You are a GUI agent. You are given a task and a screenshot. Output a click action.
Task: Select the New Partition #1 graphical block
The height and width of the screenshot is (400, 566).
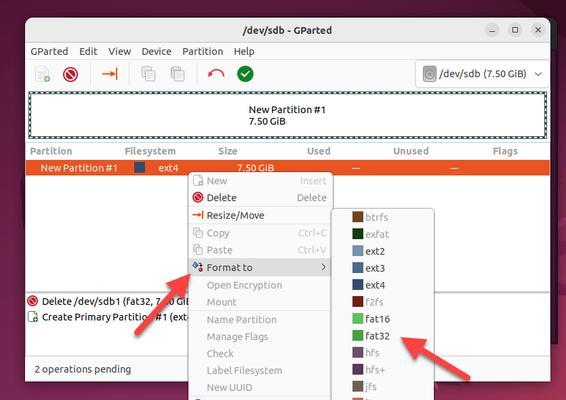[x=288, y=115]
